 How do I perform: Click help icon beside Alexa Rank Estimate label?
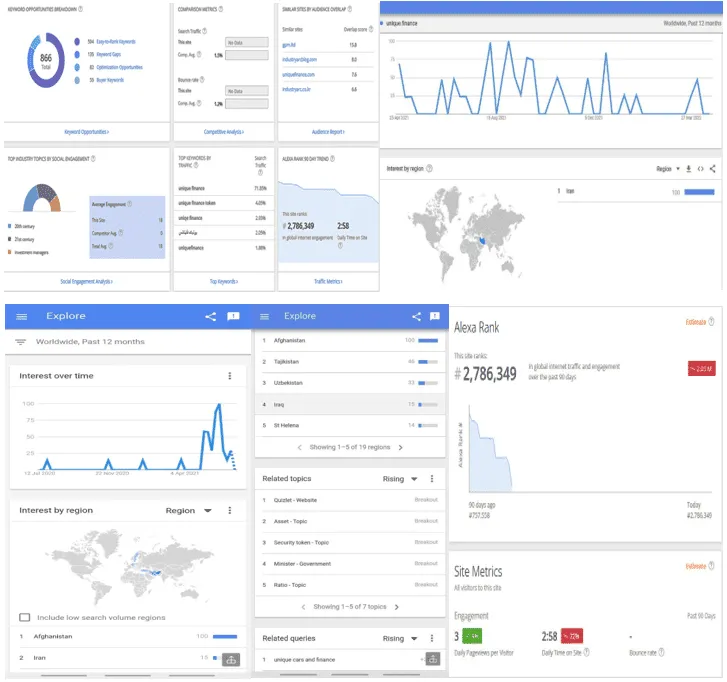point(711,322)
